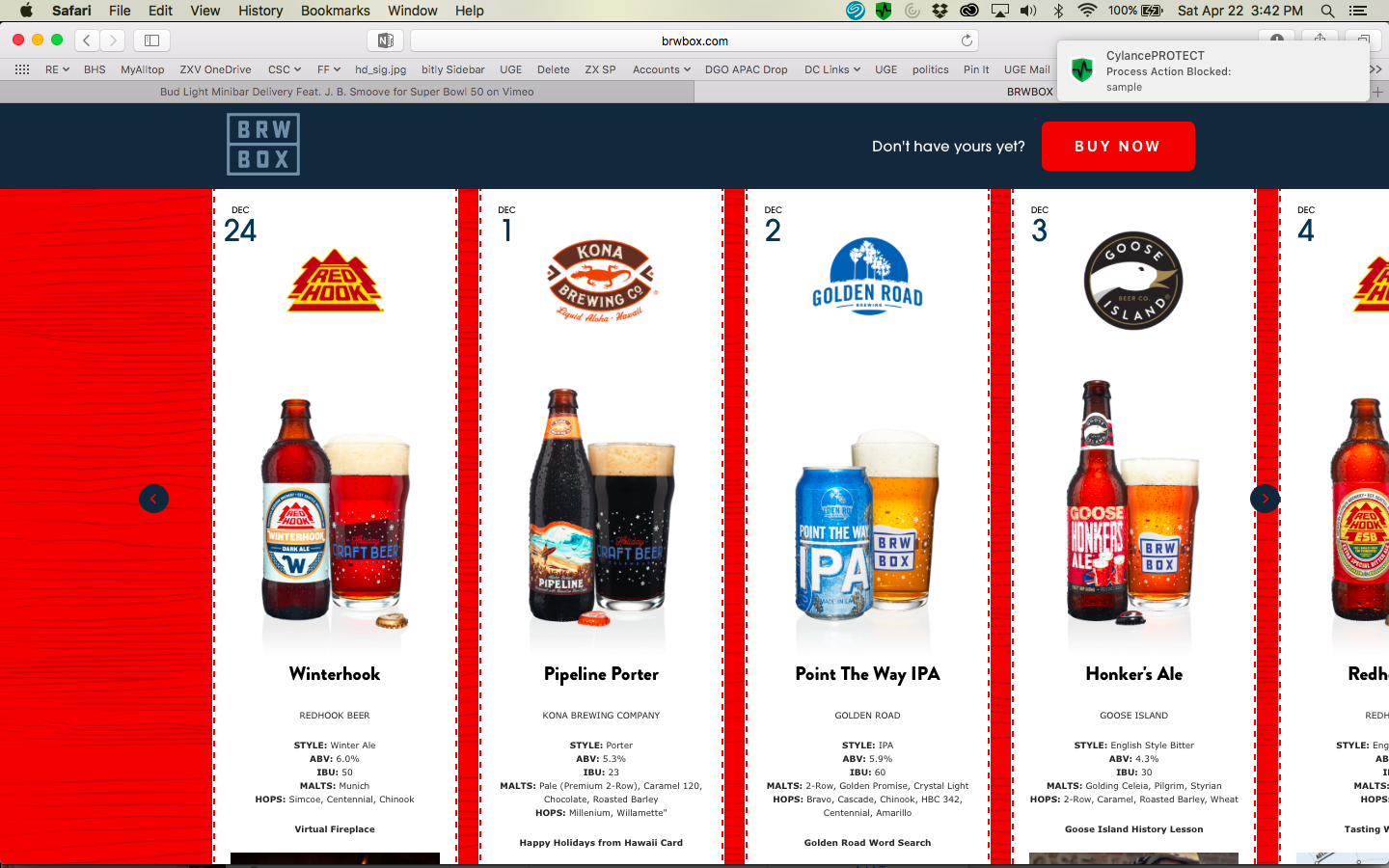This screenshot has width=1389, height=868.
Task: Open the Top Sites grid icon
Action: tap(22, 69)
